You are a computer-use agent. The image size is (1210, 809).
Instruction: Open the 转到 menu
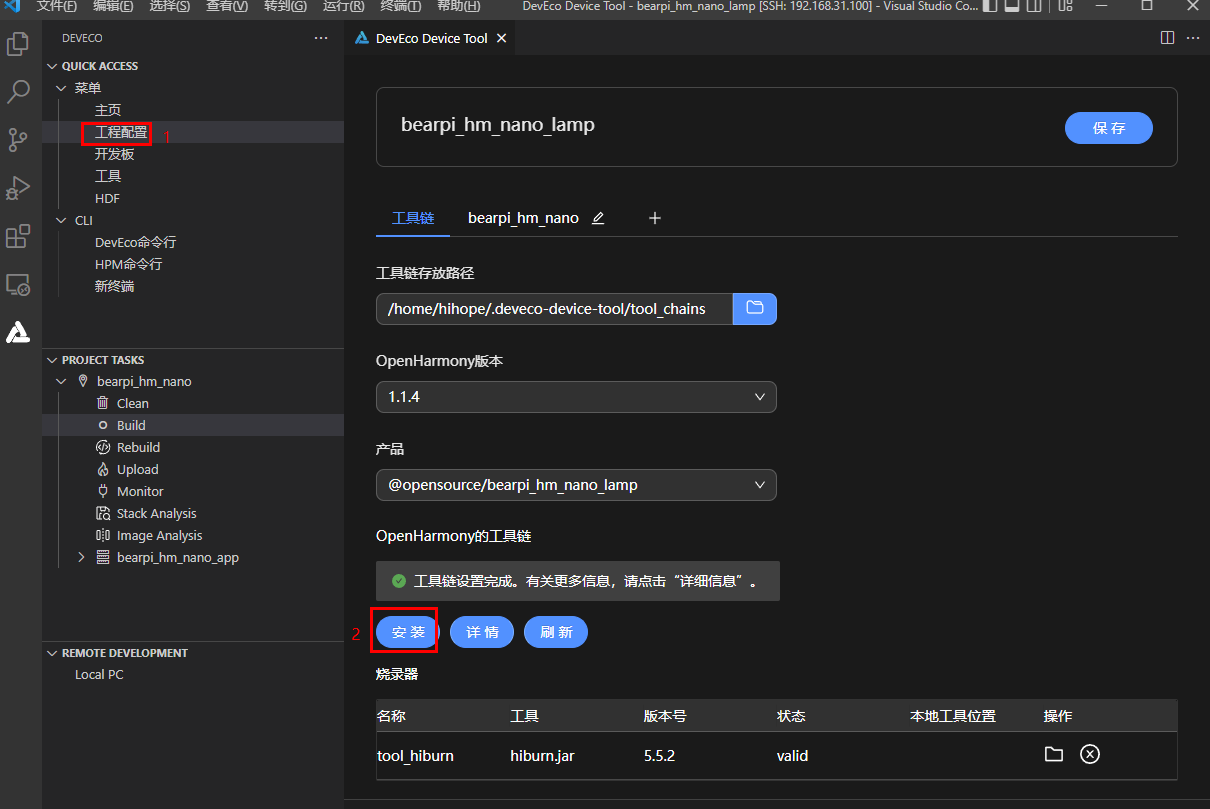coord(285,6)
